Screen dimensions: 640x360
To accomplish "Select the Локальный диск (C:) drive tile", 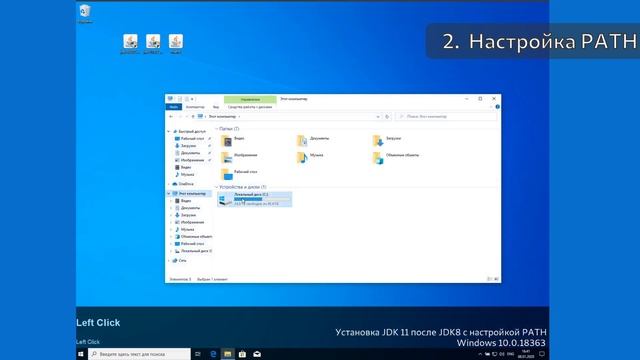I will pyautogui.click(x=255, y=199).
